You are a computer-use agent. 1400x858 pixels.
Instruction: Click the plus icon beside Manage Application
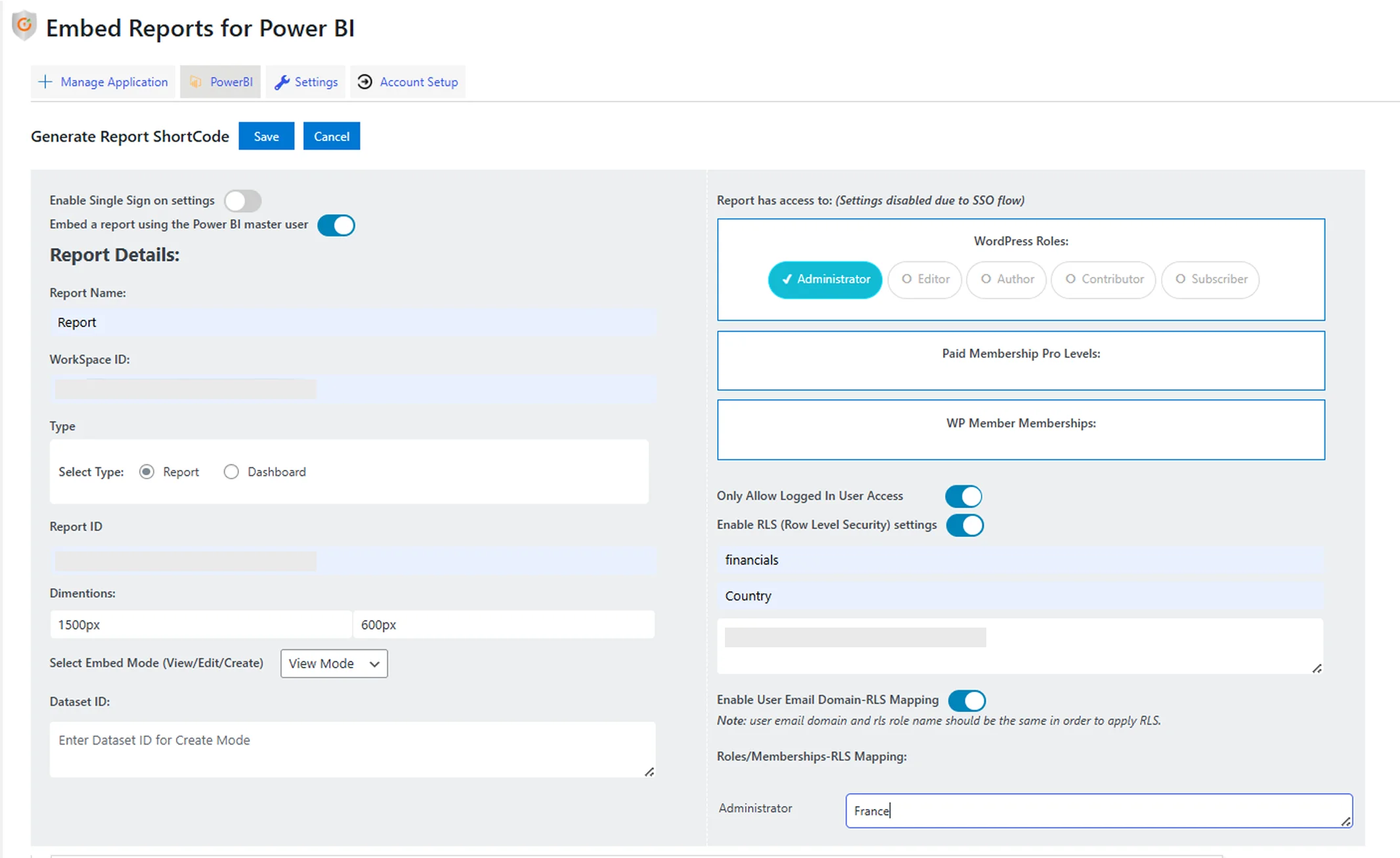(x=45, y=81)
